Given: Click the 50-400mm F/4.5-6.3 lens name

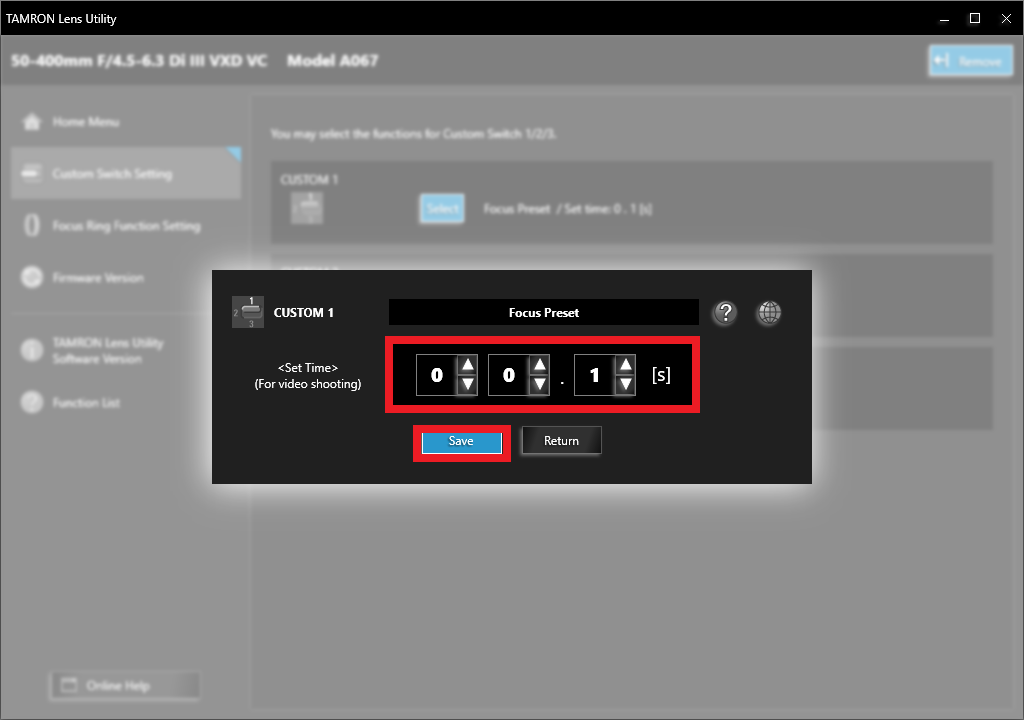Looking at the screenshot, I should pos(139,61).
